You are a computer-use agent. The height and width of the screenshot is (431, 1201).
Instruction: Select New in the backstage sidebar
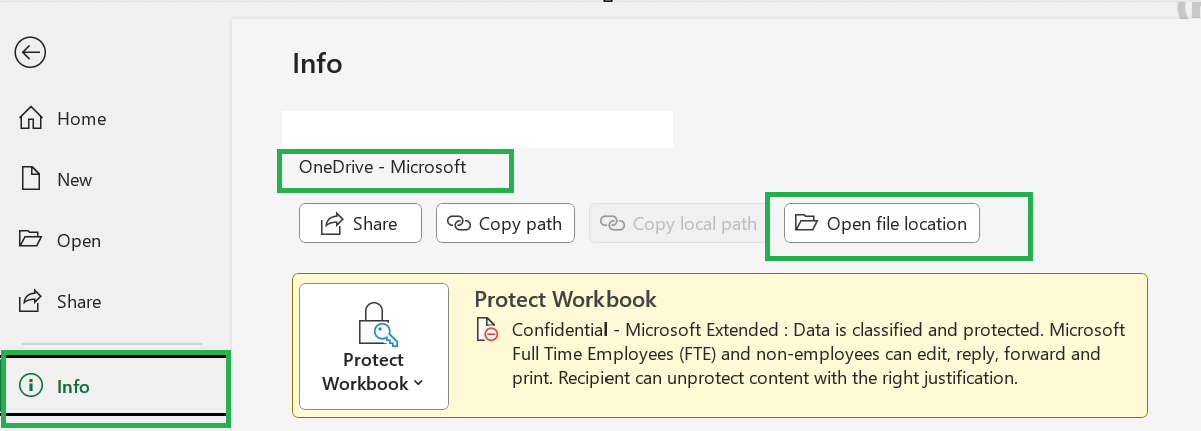[x=56, y=180]
